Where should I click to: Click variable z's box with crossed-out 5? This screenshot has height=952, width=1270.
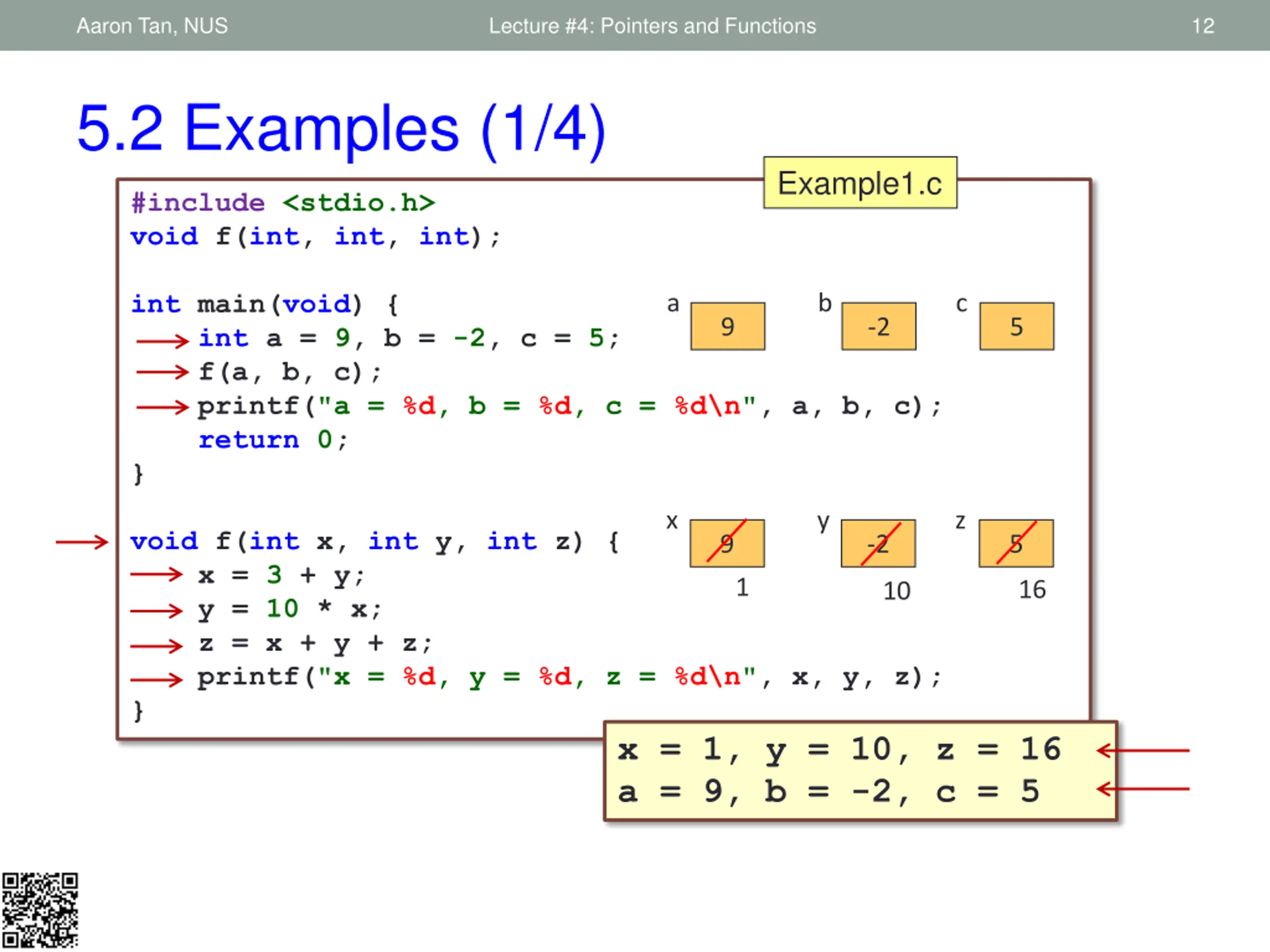pos(1016,543)
